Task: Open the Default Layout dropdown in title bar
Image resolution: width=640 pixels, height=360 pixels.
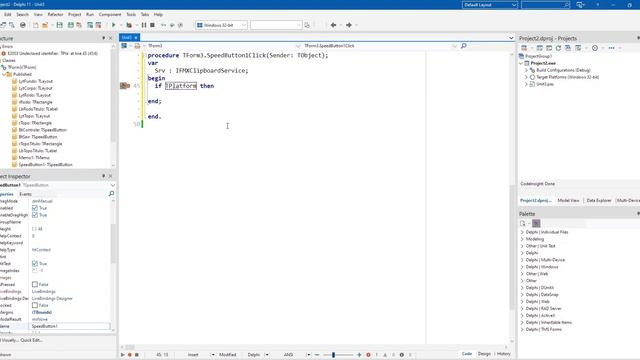Action: 490,4
